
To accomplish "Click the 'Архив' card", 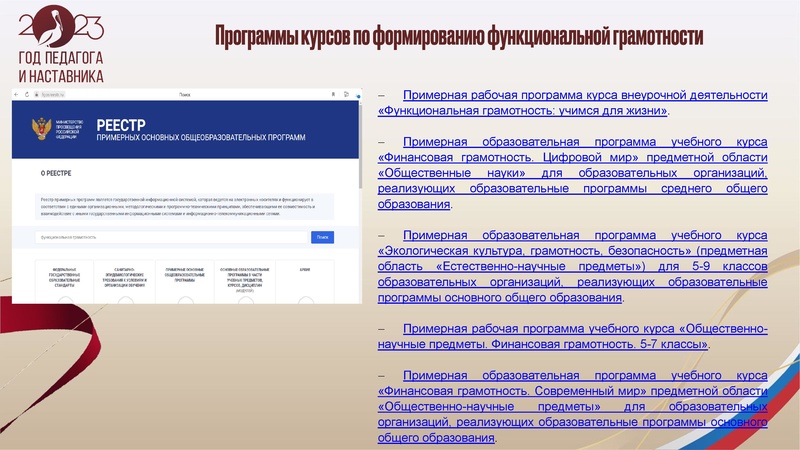I will pos(305,282).
